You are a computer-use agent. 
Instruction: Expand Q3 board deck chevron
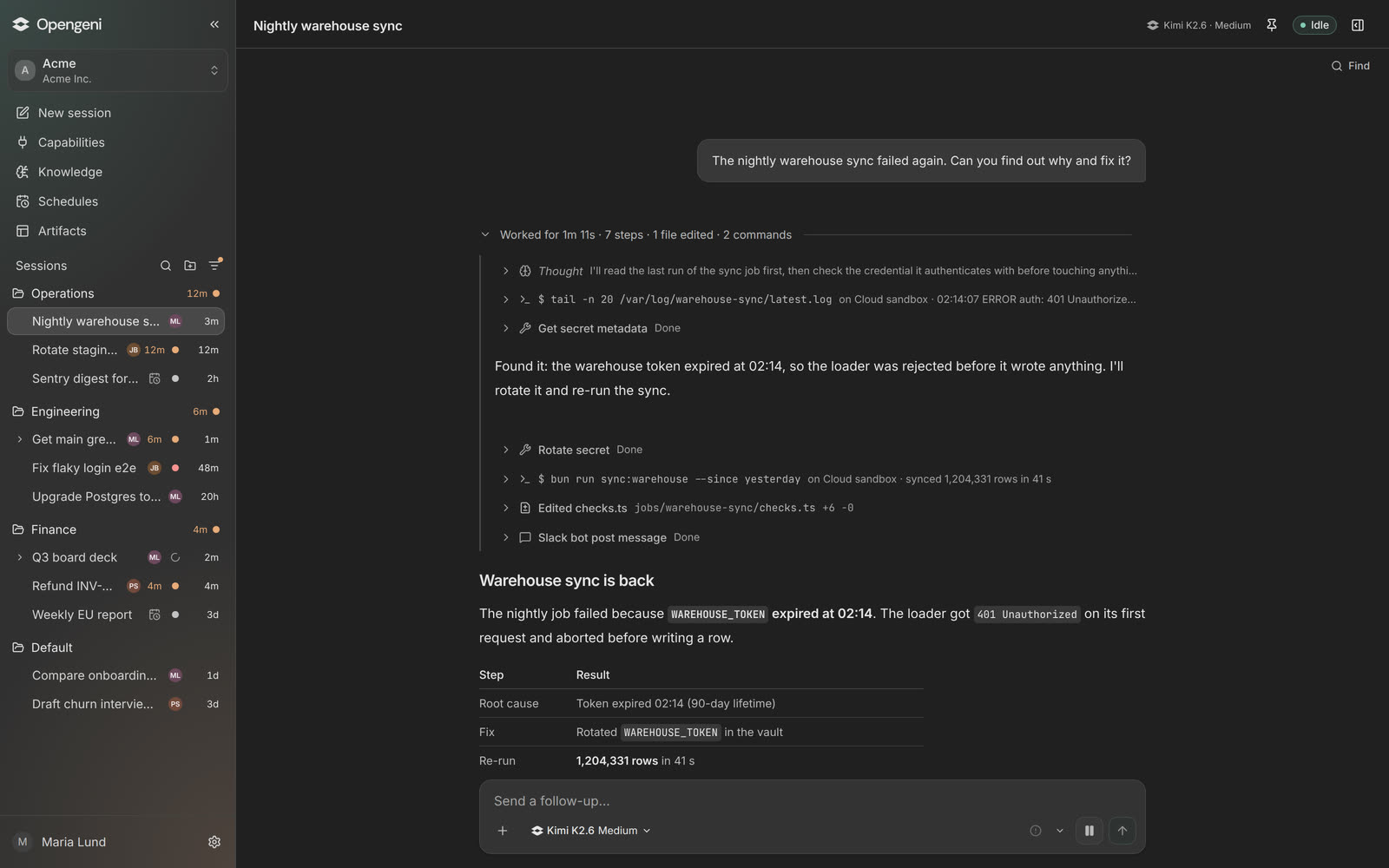point(20,557)
